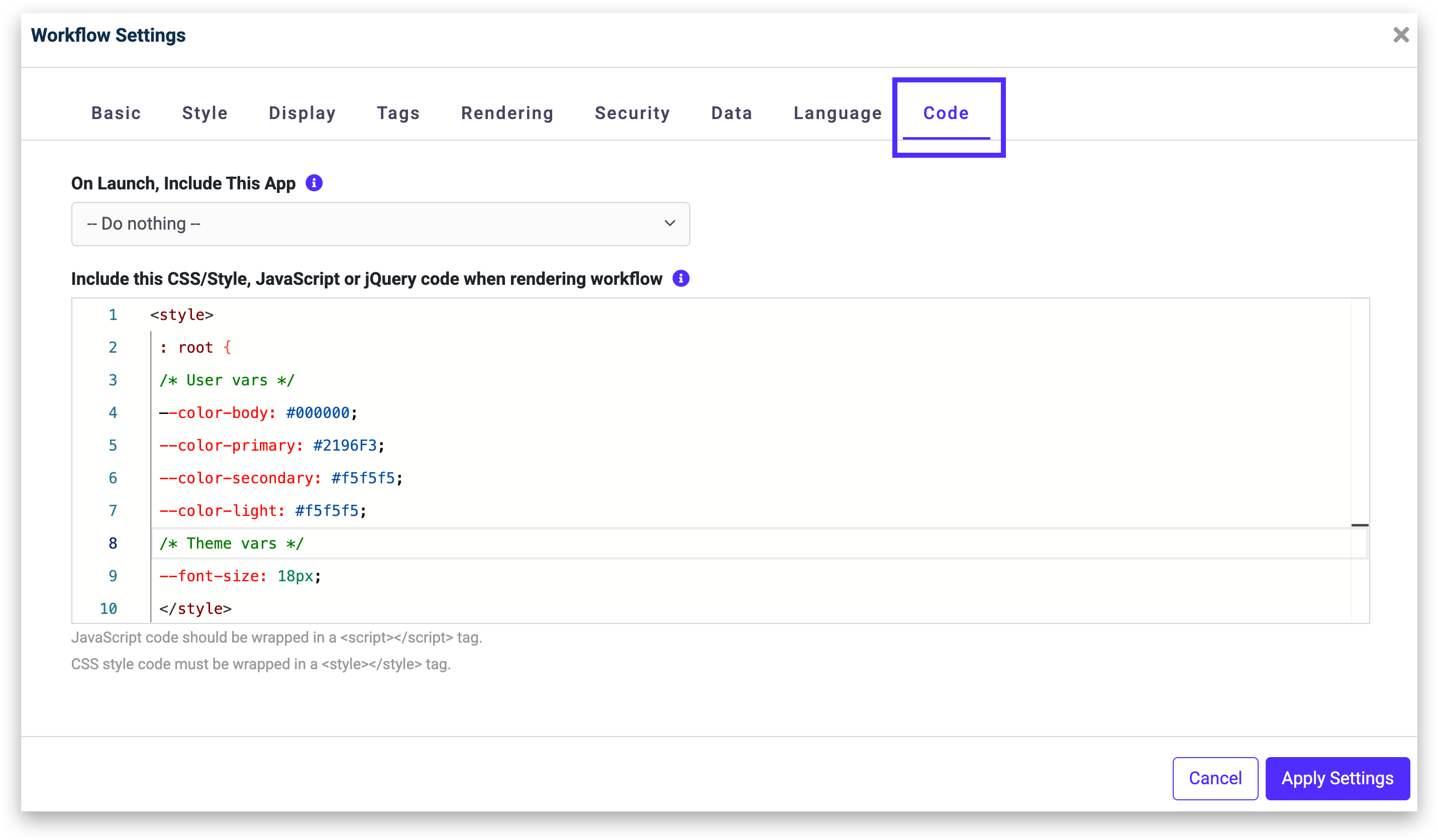Place cursor on the Theme vars comment line
This screenshot has height=840, width=1438.
click(232, 543)
